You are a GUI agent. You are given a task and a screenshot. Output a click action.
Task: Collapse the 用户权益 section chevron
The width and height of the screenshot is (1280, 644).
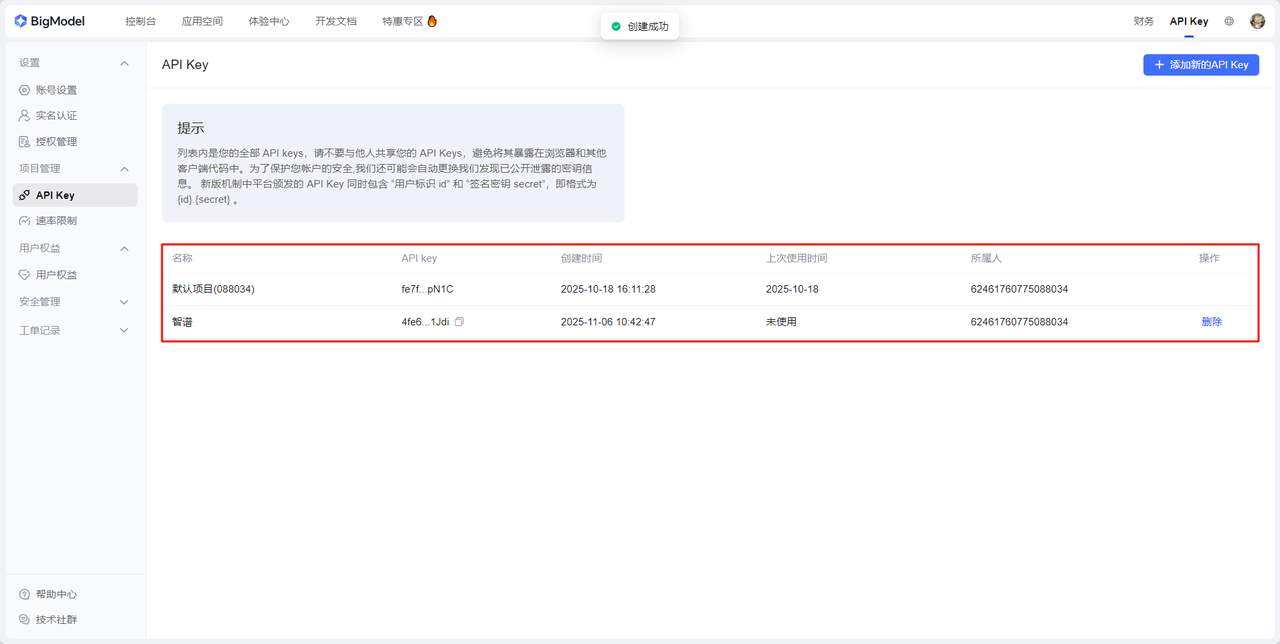tap(124, 248)
